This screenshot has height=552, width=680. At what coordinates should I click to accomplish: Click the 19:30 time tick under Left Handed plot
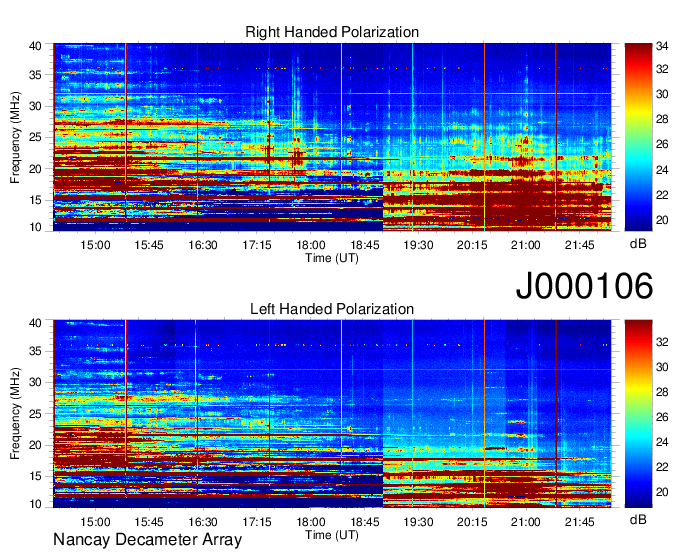click(x=418, y=522)
